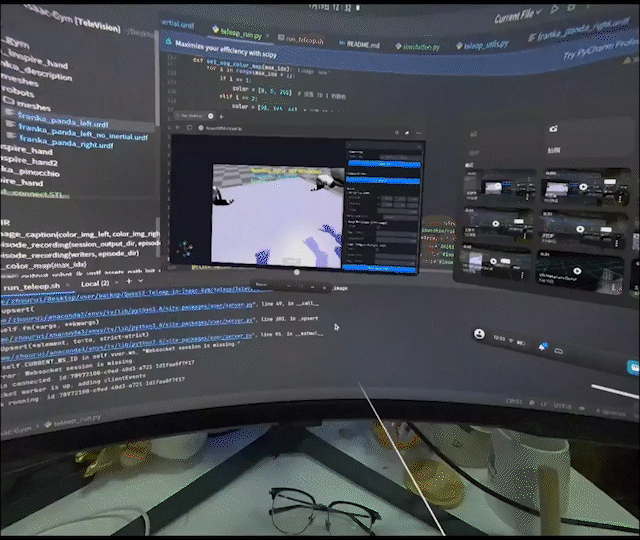This screenshot has height=540, width=640.
Task: Open franka_panda_left_no_inertial.urdf in project tree
Action: pyautogui.click(x=78, y=132)
